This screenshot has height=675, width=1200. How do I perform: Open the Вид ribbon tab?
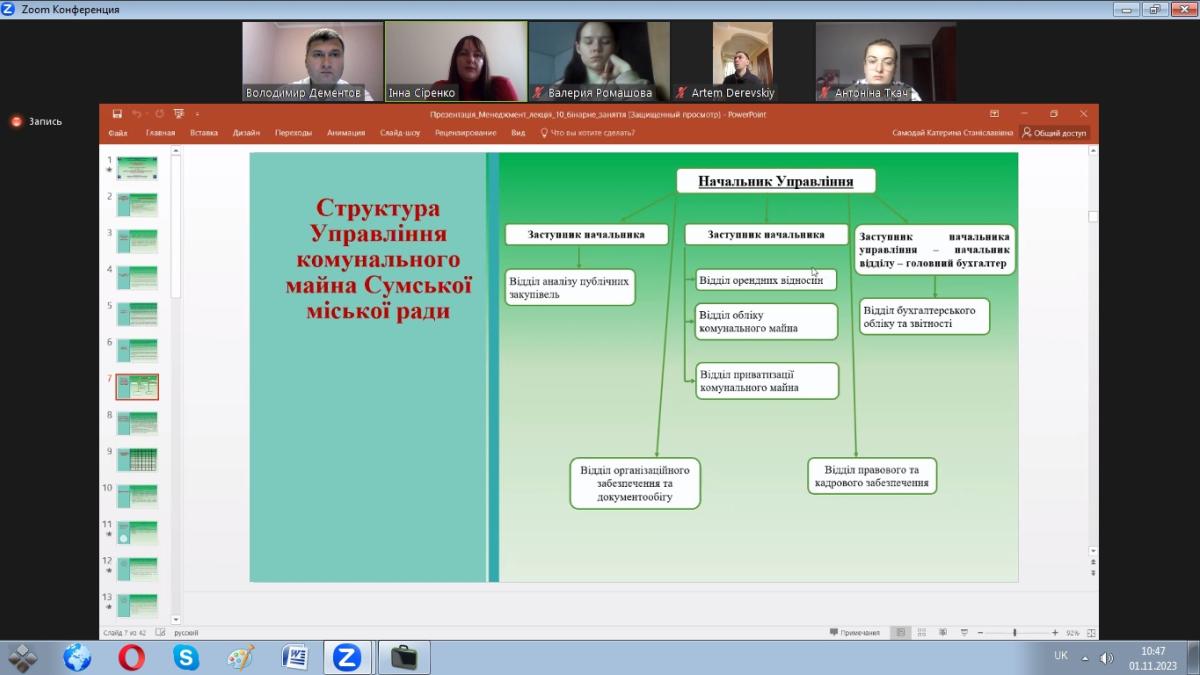tap(518, 132)
